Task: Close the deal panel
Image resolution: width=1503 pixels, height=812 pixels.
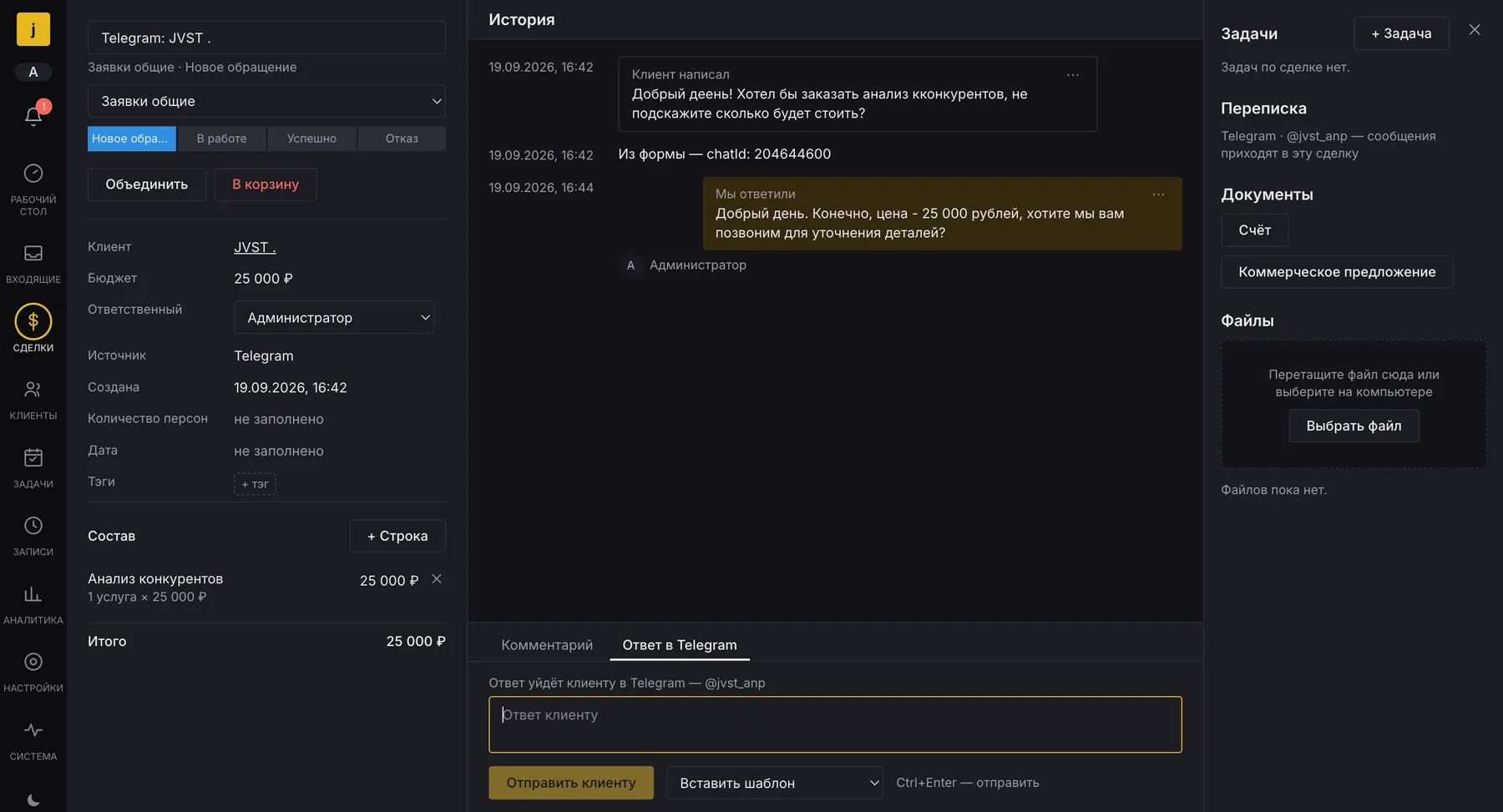Action: (x=1475, y=30)
